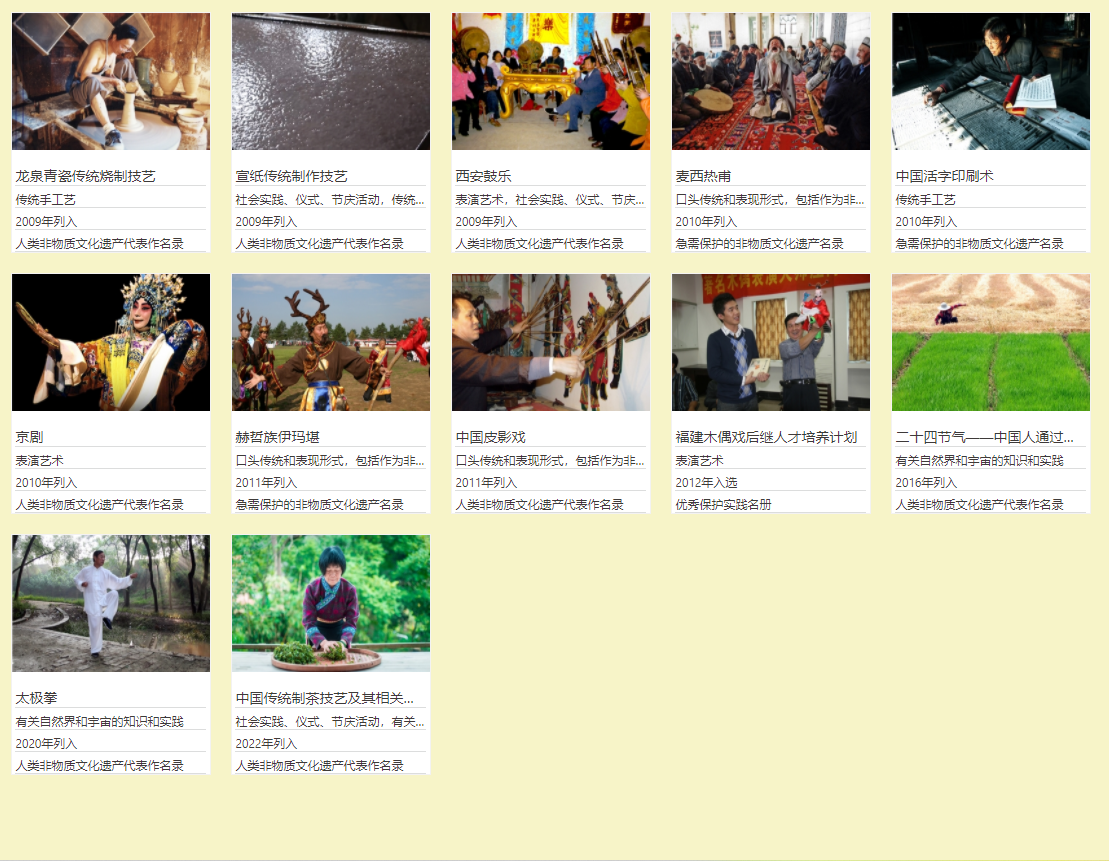Open the 中国活字印刷术 thumbnail image

pos(991,81)
